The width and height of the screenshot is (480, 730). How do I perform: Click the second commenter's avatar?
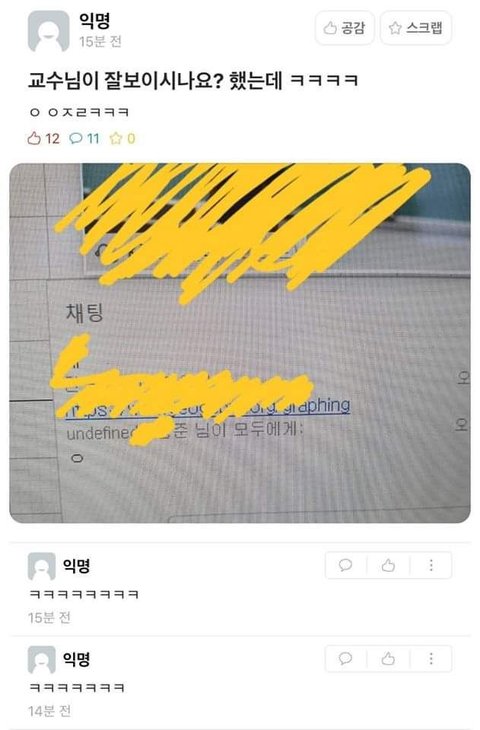pyautogui.click(x=41, y=659)
